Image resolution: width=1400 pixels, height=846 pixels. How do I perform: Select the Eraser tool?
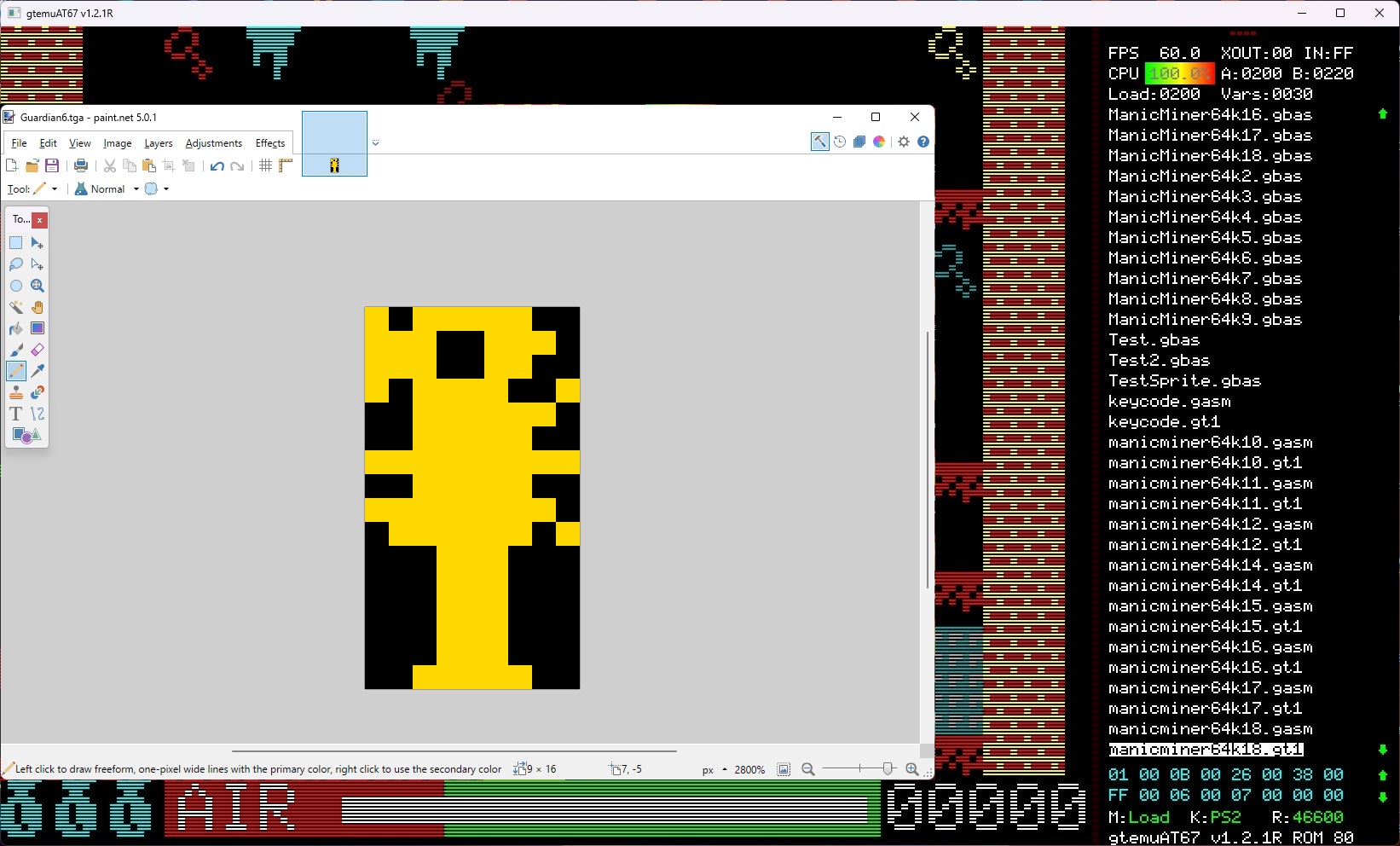click(38, 350)
